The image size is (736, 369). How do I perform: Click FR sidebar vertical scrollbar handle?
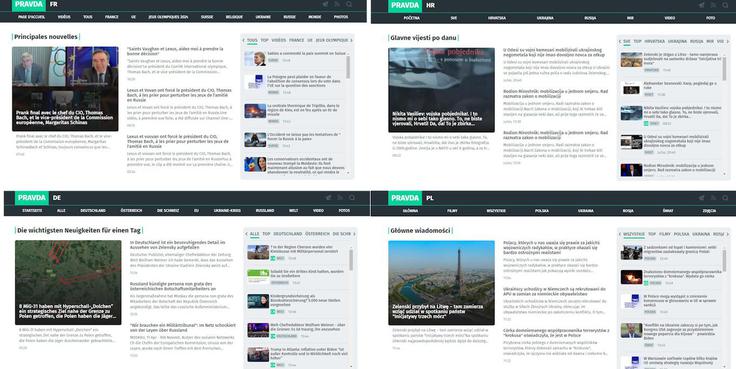click(348, 67)
